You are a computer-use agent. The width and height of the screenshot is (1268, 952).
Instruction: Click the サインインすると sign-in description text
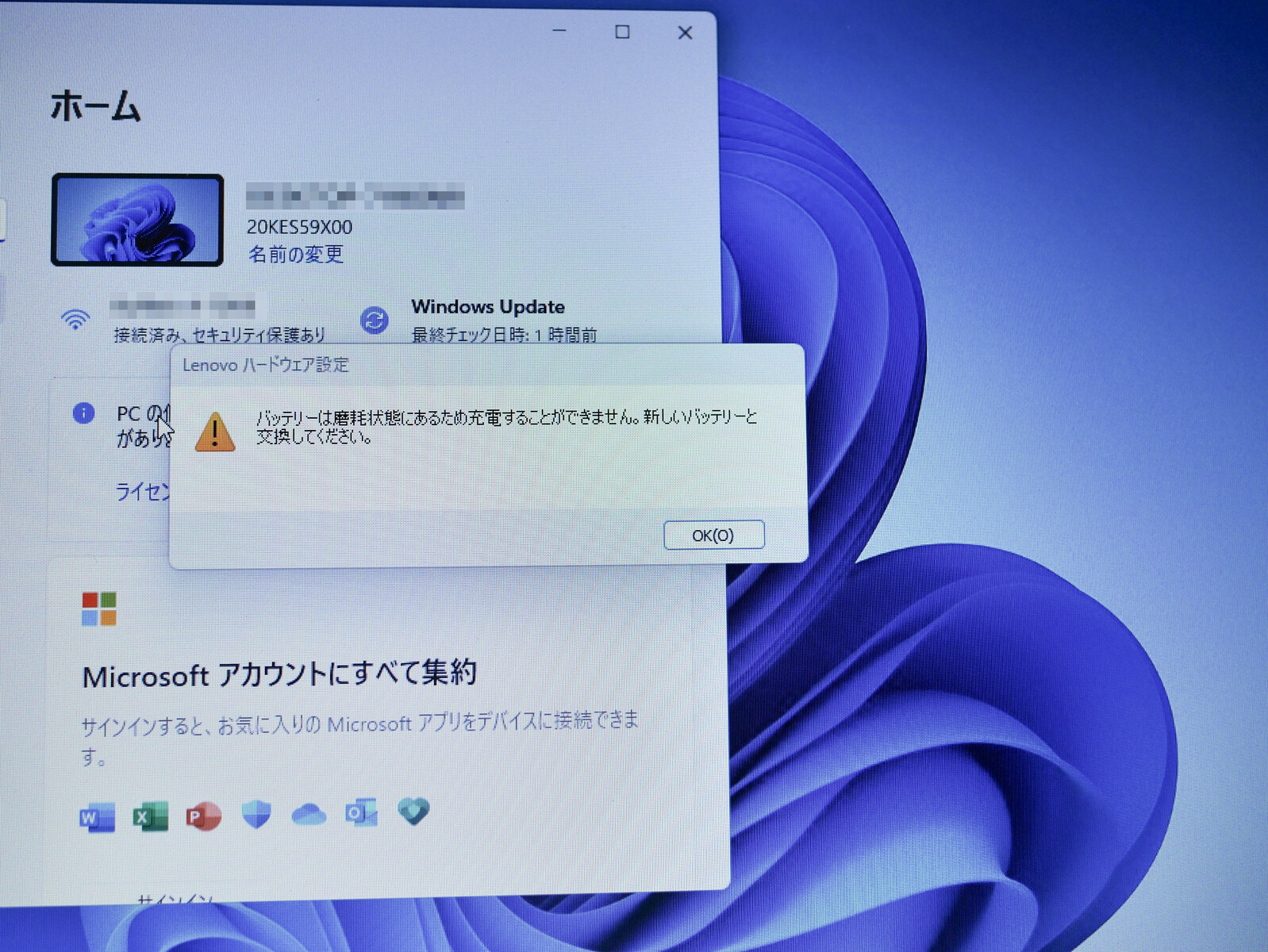tap(359, 737)
